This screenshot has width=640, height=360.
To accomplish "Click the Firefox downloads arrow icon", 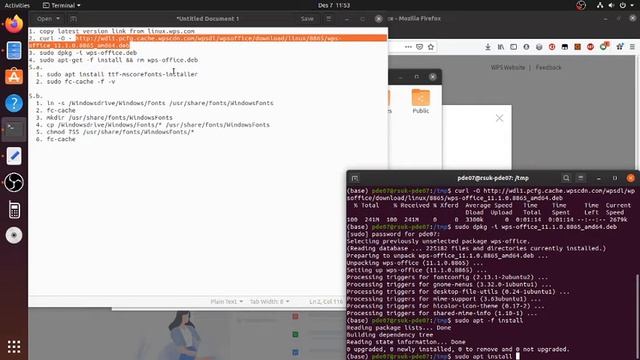I will click(488, 47).
